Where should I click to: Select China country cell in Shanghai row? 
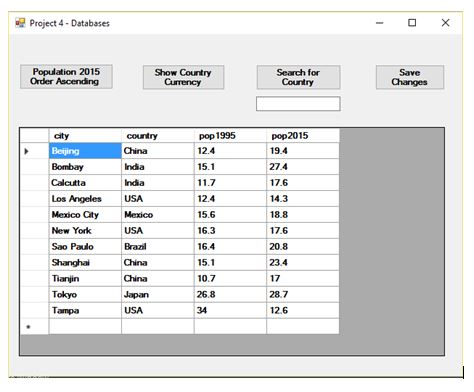point(158,263)
